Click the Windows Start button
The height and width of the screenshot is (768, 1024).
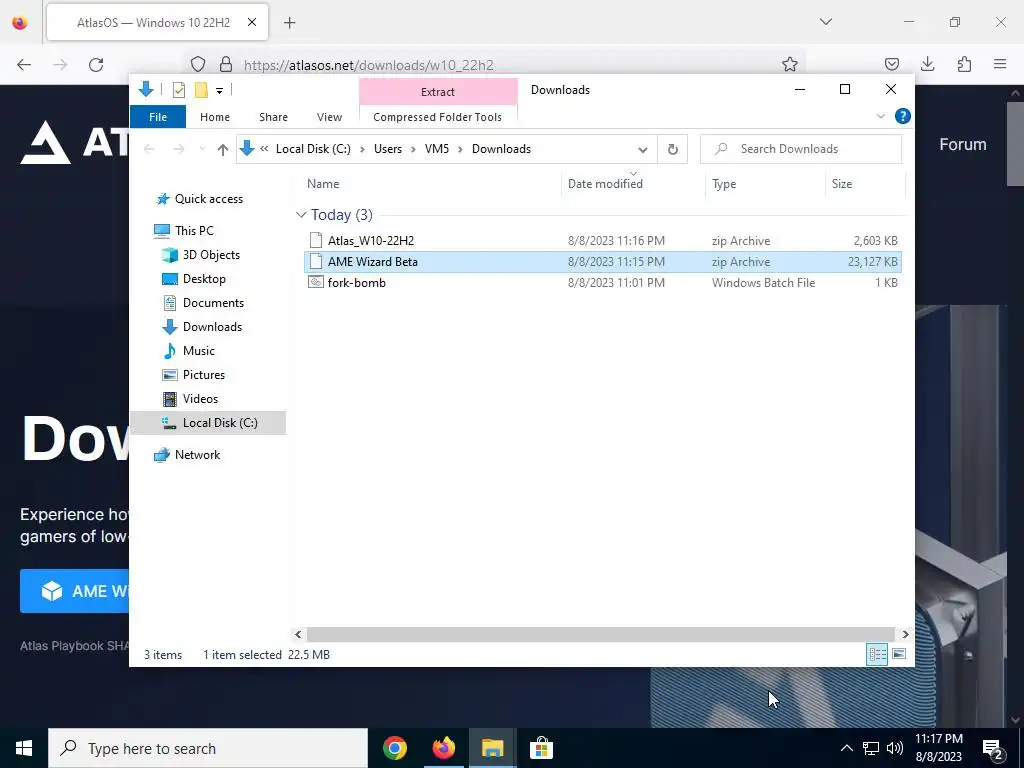[24, 748]
